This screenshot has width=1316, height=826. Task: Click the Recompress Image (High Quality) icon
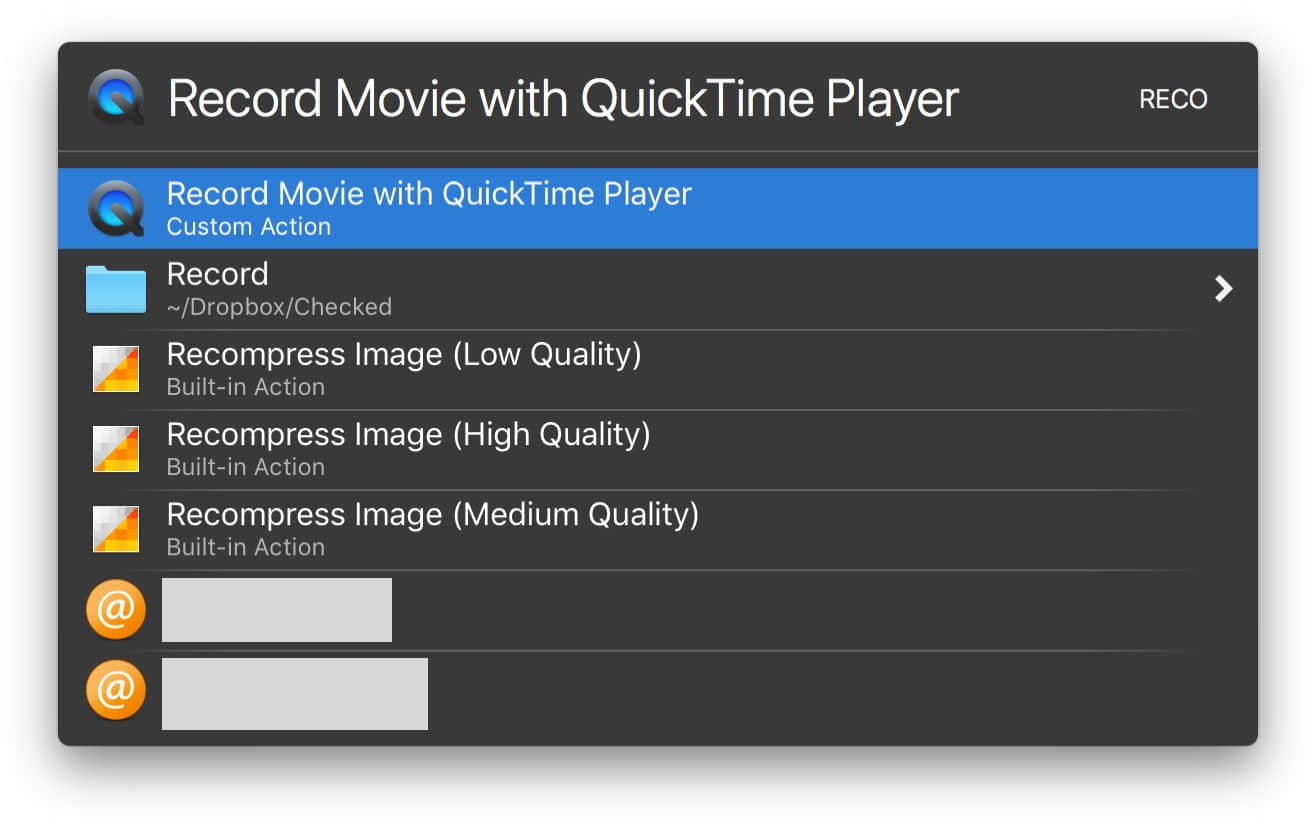pos(116,449)
